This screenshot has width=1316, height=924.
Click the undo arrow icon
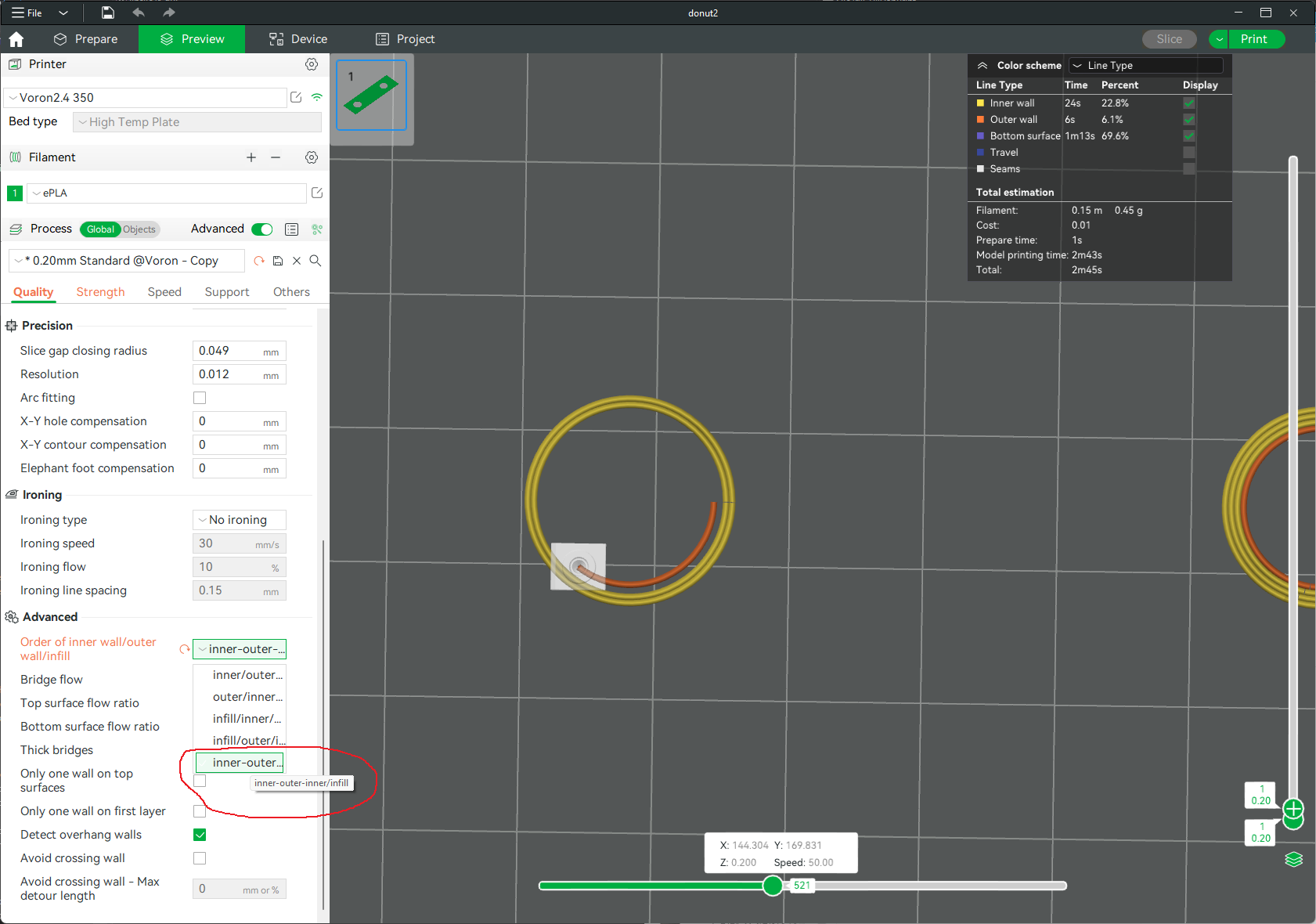(x=139, y=13)
